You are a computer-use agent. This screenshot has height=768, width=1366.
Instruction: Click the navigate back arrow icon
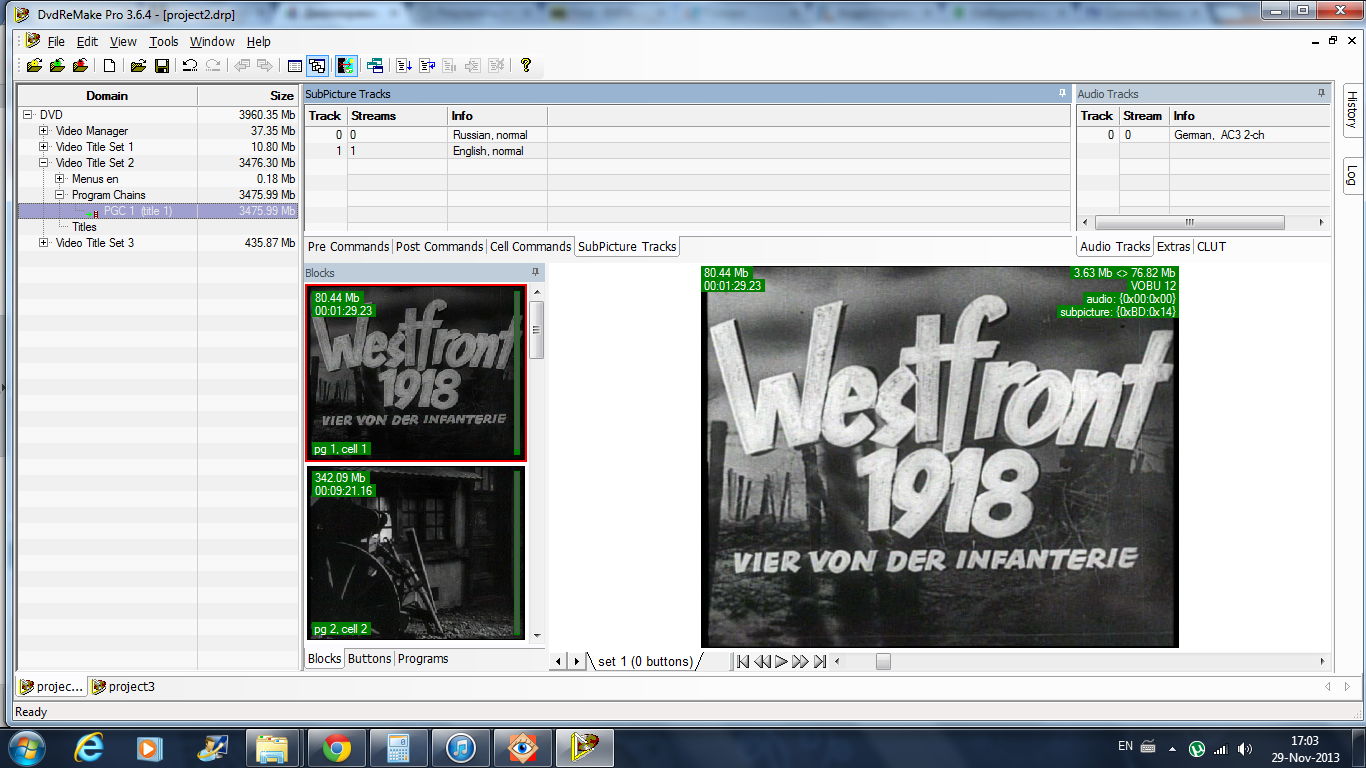coord(242,66)
